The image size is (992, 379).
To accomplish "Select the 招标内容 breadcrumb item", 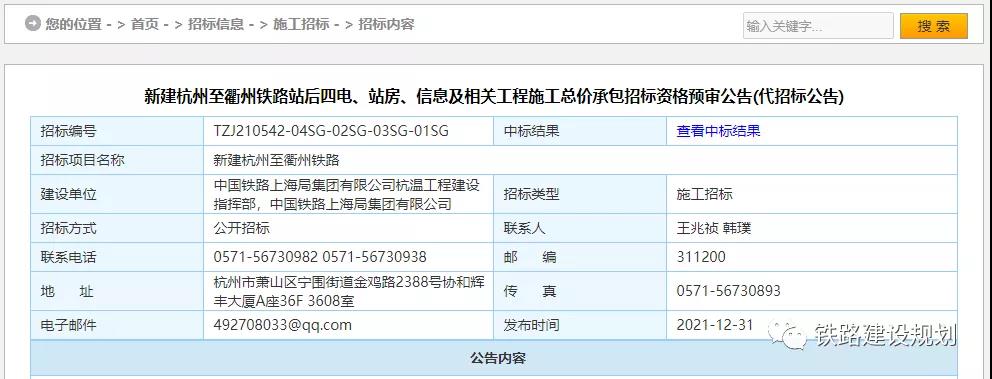I will (x=387, y=25).
